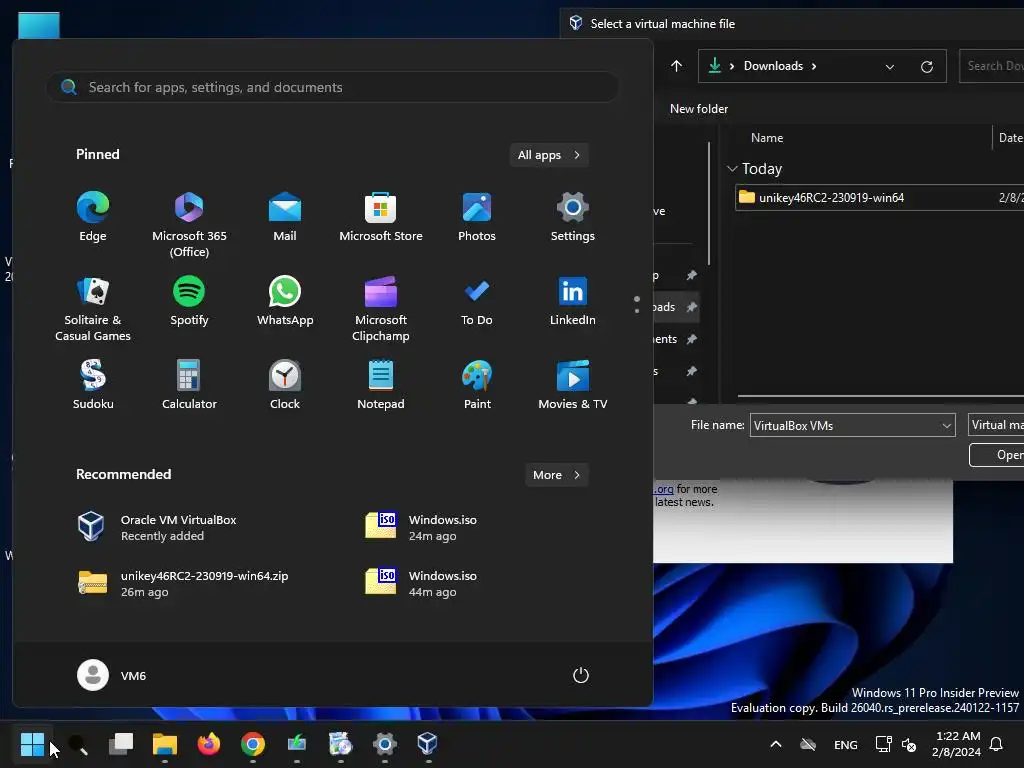Click the .org link in VirtualBox window
1024x768 pixels.
[x=664, y=489]
